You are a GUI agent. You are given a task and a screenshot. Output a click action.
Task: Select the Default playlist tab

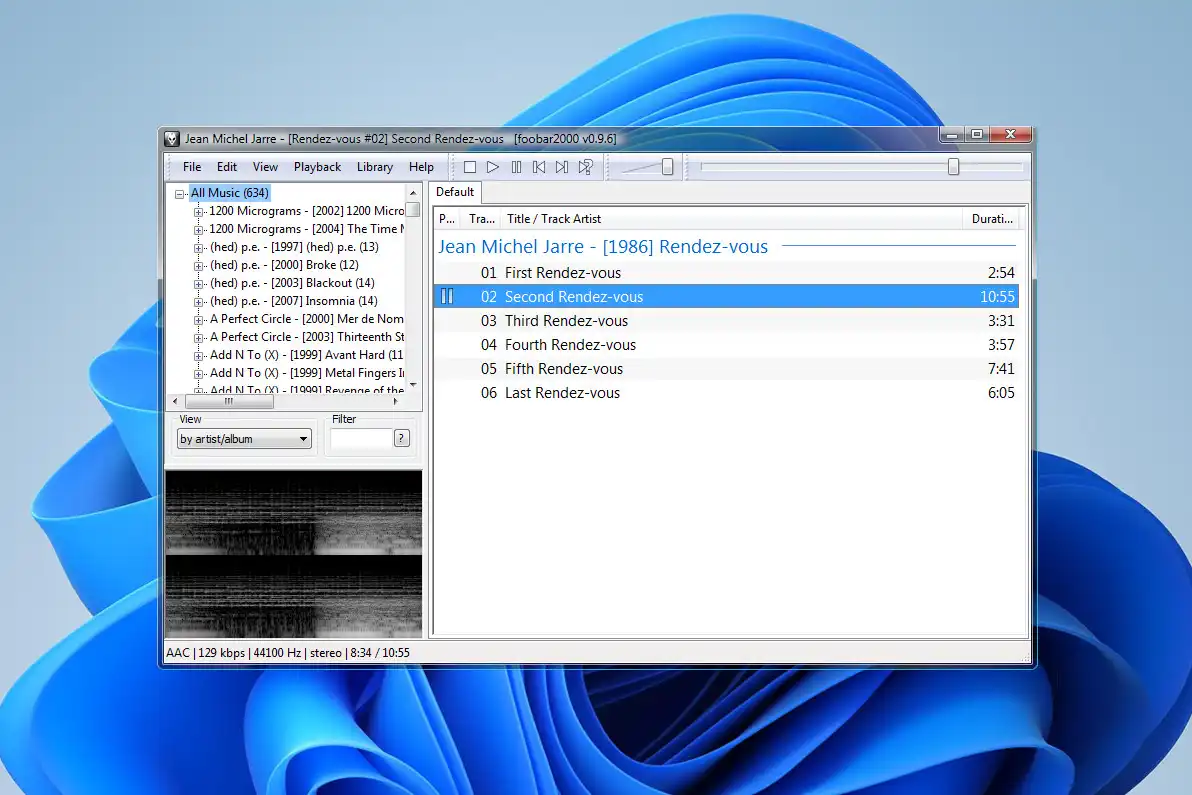pyautogui.click(x=455, y=192)
